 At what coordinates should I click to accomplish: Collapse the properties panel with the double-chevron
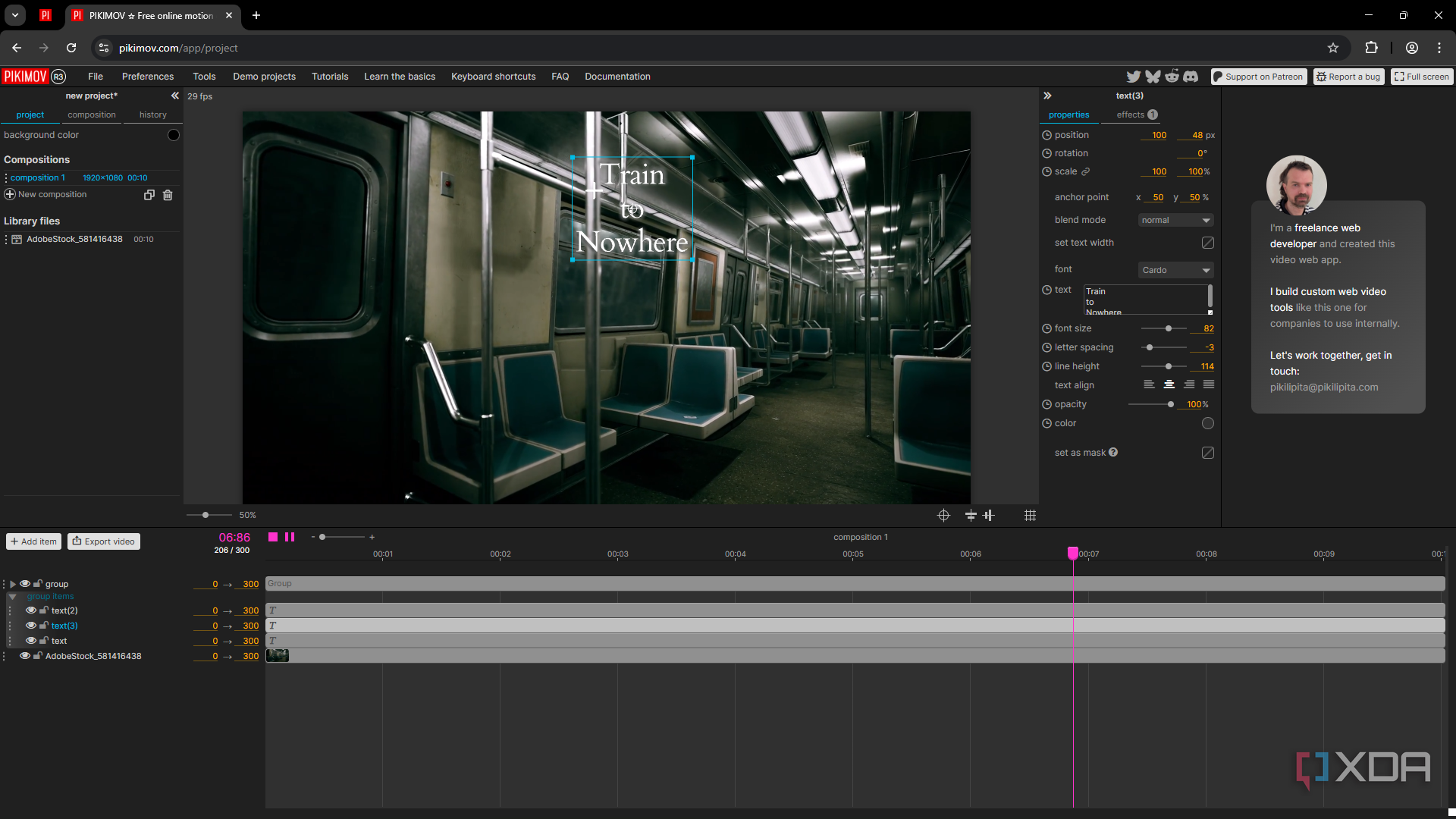pos(1047,96)
